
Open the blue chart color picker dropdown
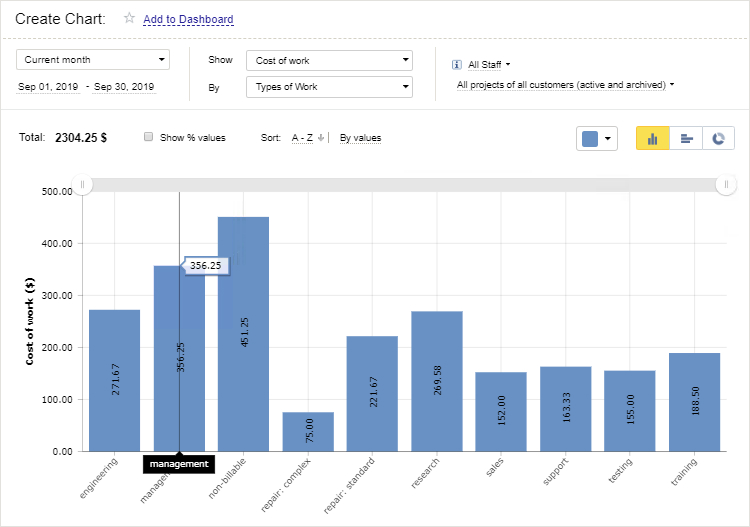pos(596,139)
